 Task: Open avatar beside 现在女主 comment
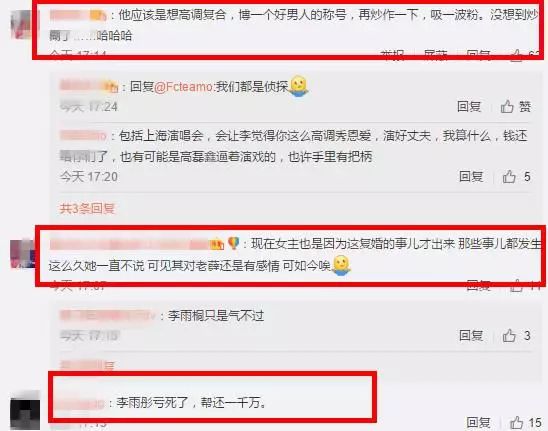click(23, 254)
